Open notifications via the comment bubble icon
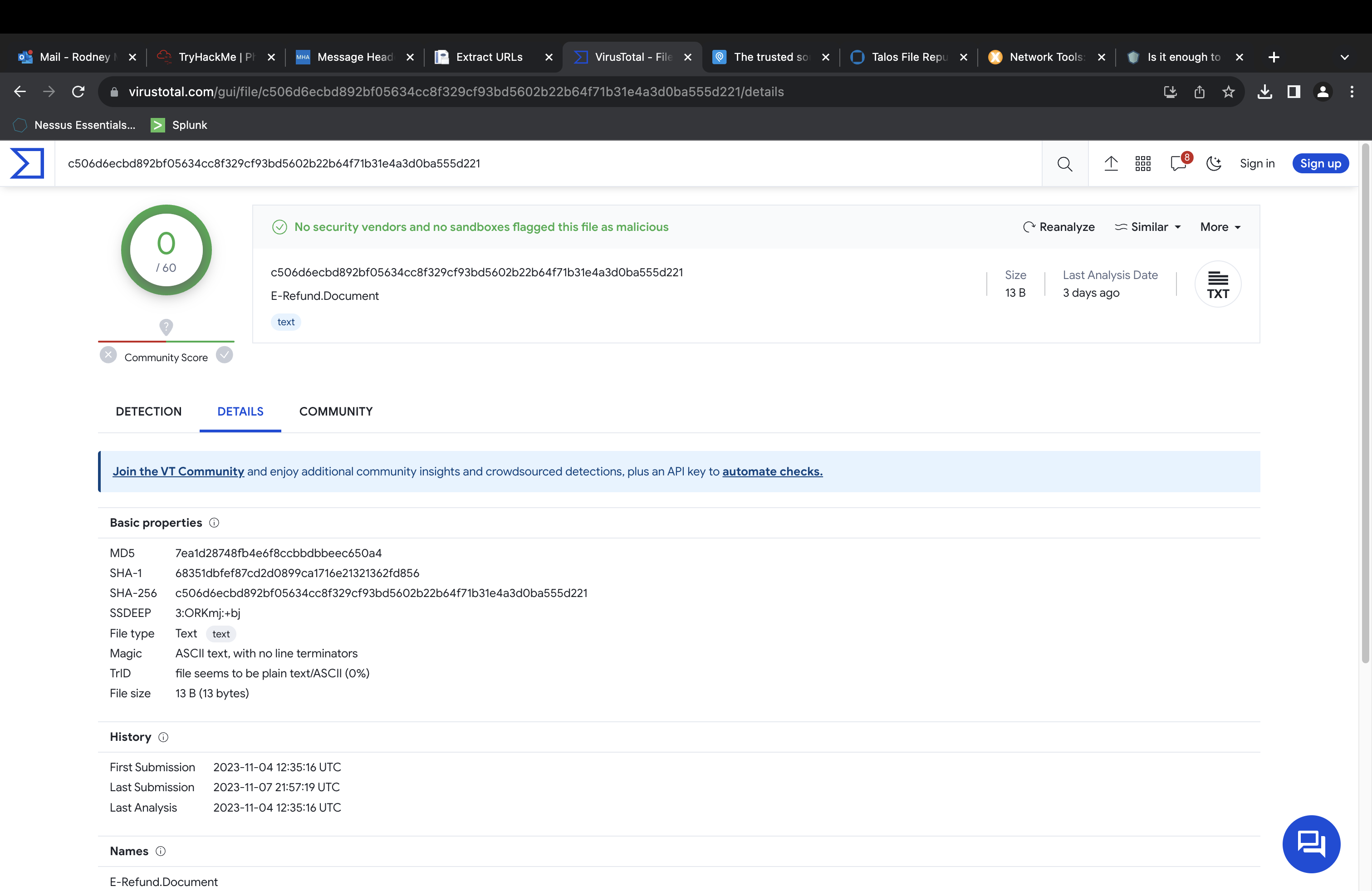1372x891 pixels. pyautogui.click(x=1178, y=164)
